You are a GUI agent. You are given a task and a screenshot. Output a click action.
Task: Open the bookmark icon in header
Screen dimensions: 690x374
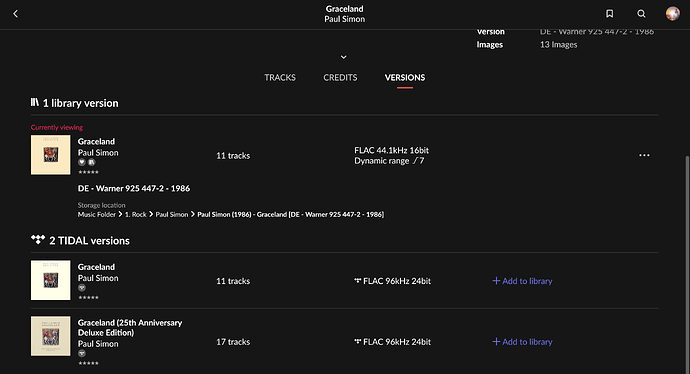coord(609,14)
